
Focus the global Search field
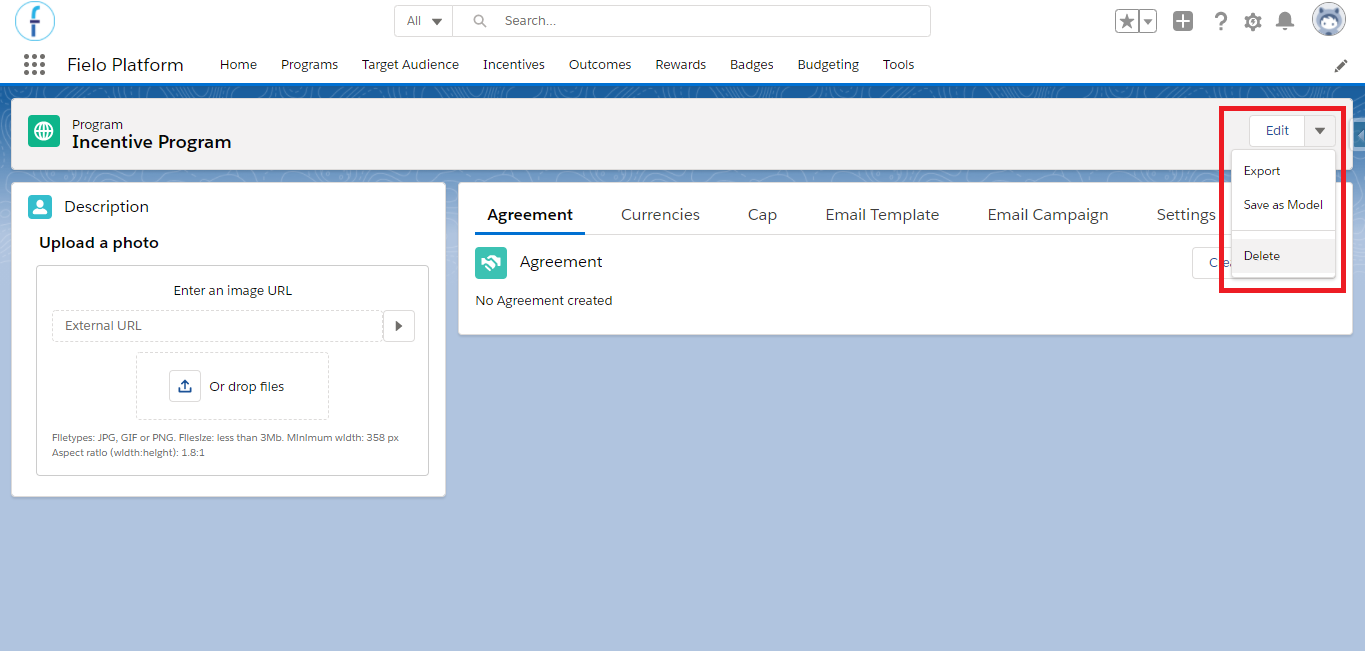[x=691, y=21]
